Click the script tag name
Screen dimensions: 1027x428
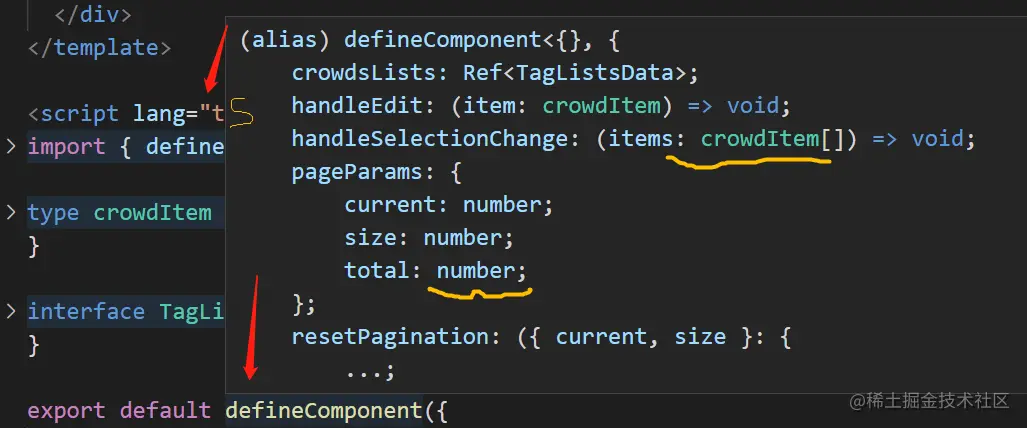click(79, 114)
